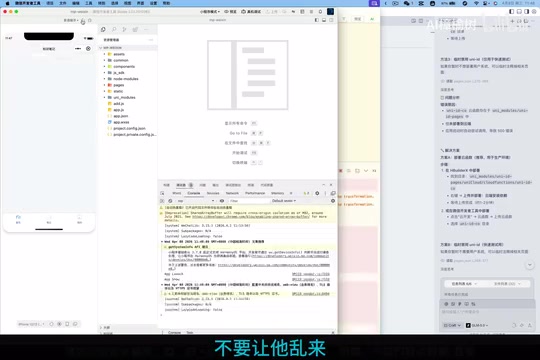Click the scroll-to-bottom arrow in AI chat

(x=530, y=265)
